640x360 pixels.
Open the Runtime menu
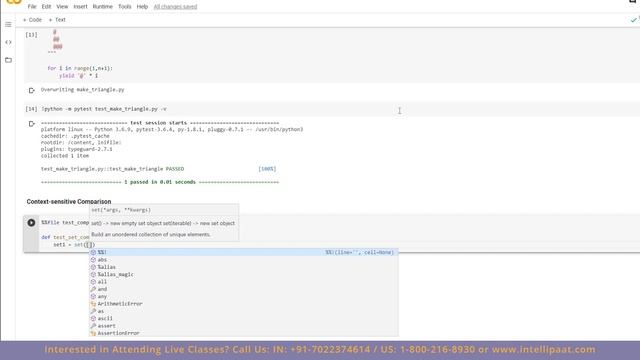click(102, 7)
